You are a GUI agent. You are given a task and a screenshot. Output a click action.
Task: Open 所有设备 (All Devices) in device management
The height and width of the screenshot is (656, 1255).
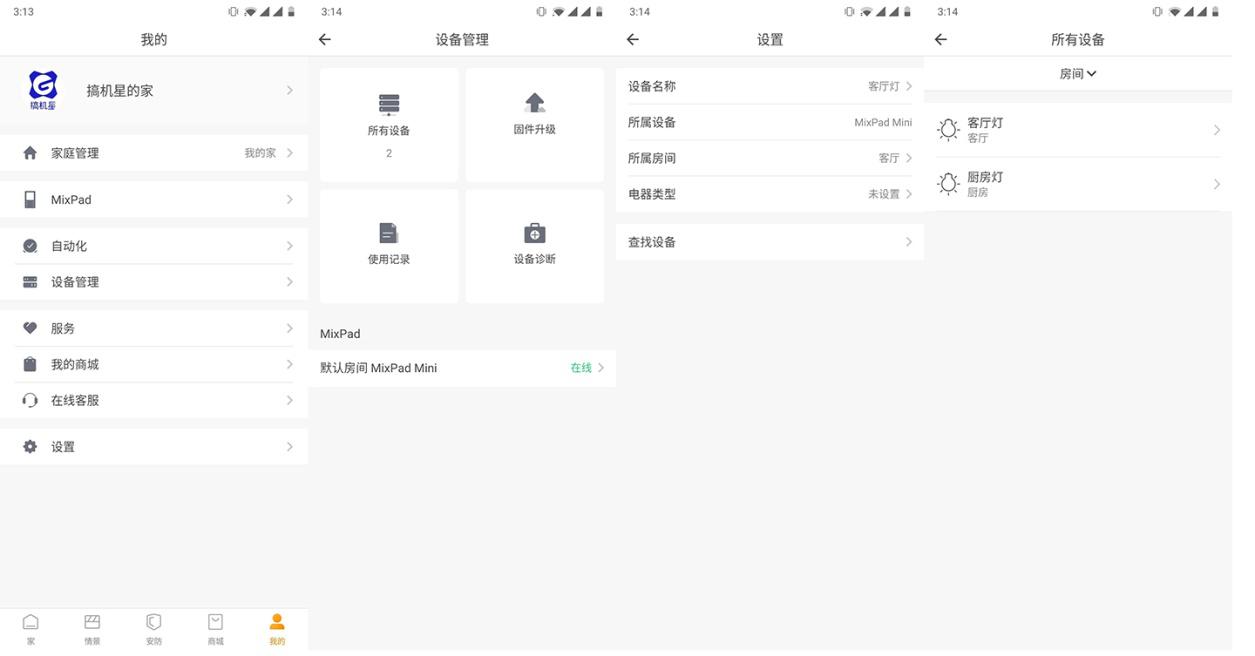click(389, 123)
